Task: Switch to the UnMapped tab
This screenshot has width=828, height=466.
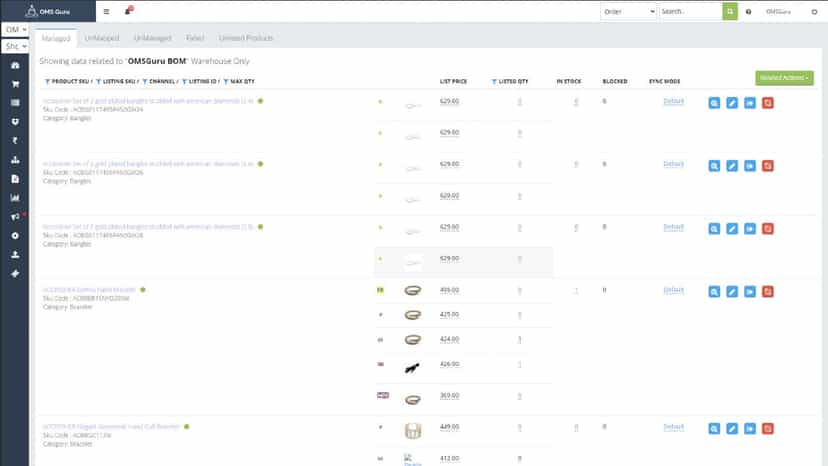Action: [102, 38]
